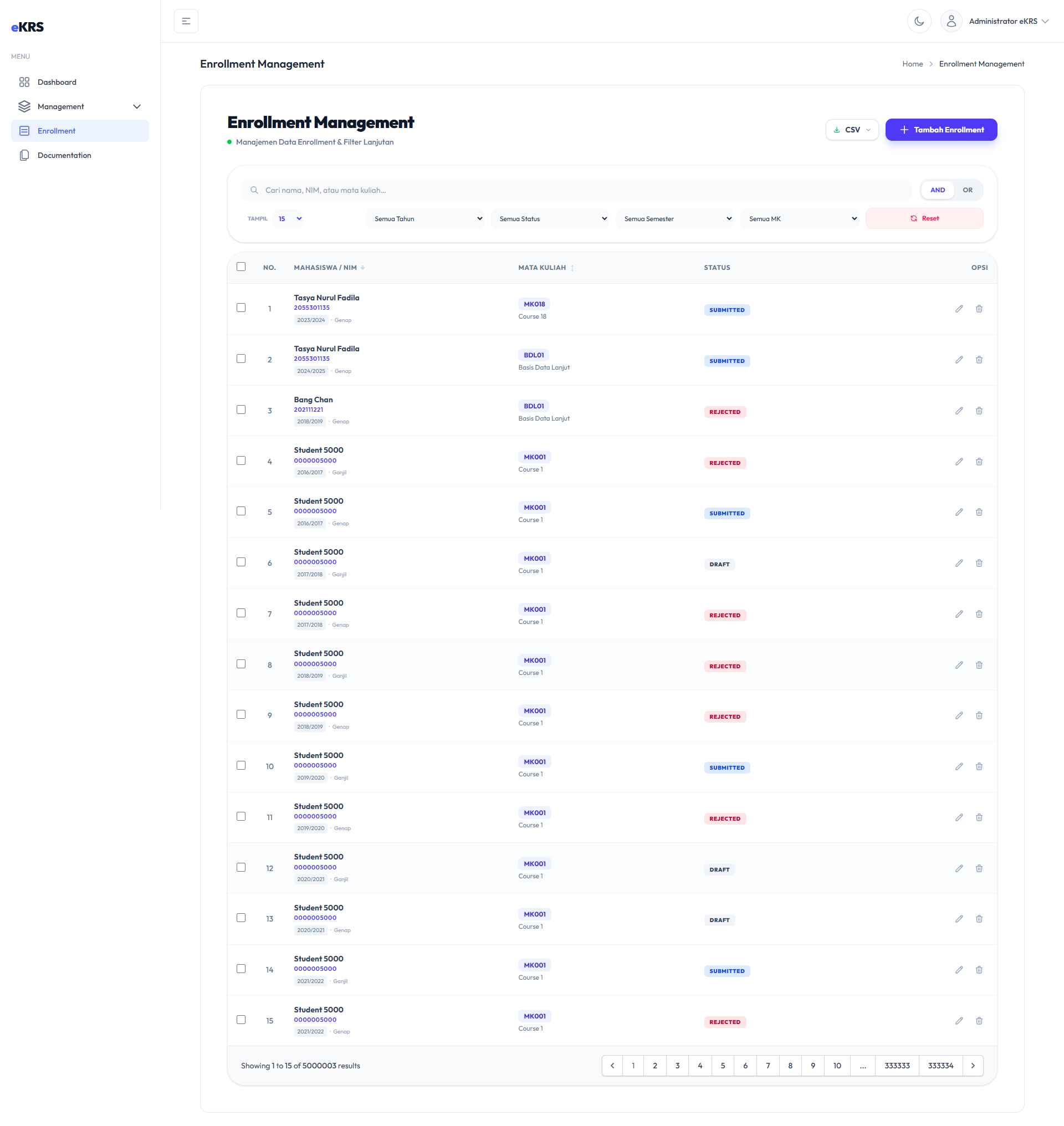This screenshot has height=1126, width=1064.
Task: Open the CSV export dropdown
Action: pos(852,130)
